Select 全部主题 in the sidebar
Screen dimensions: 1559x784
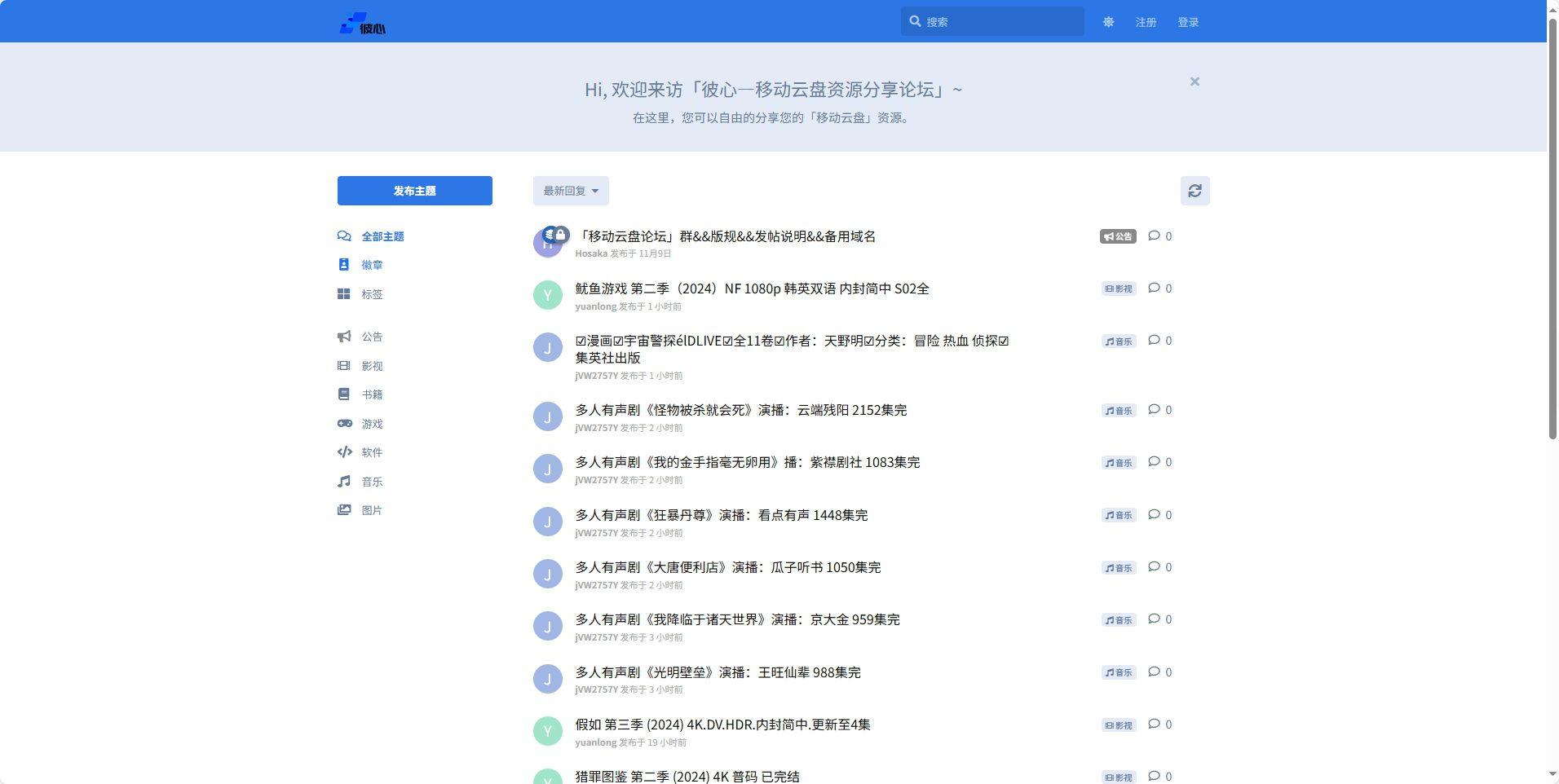point(383,236)
